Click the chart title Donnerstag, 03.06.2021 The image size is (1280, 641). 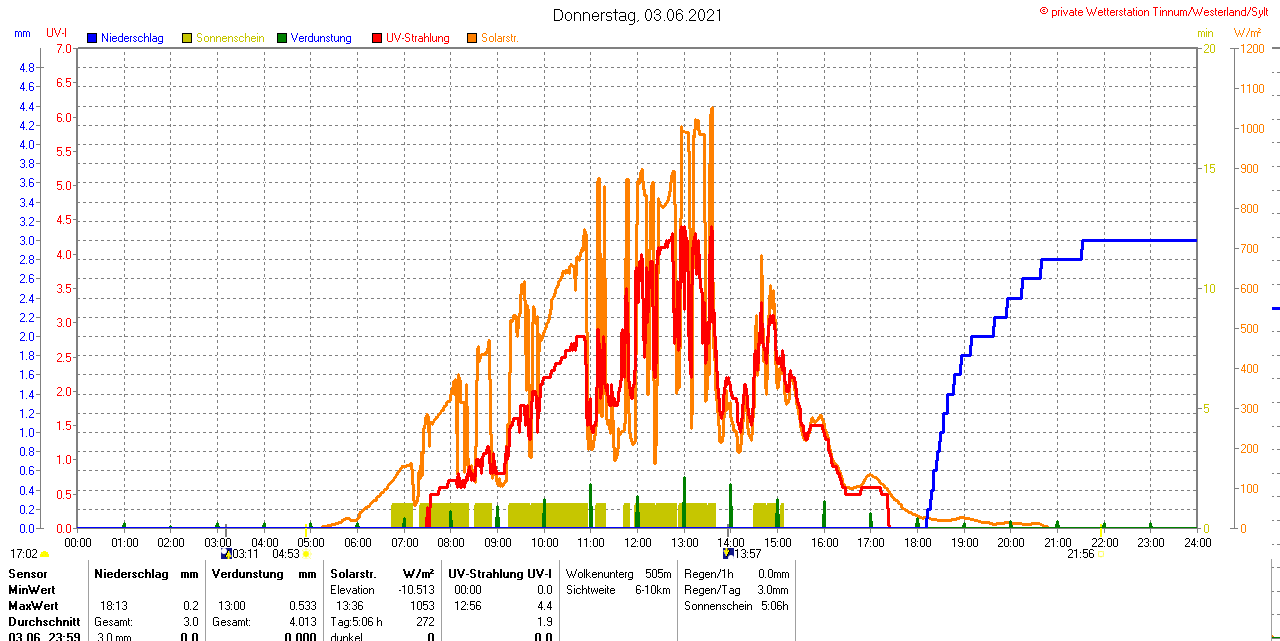pyautogui.click(x=637, y=16)
